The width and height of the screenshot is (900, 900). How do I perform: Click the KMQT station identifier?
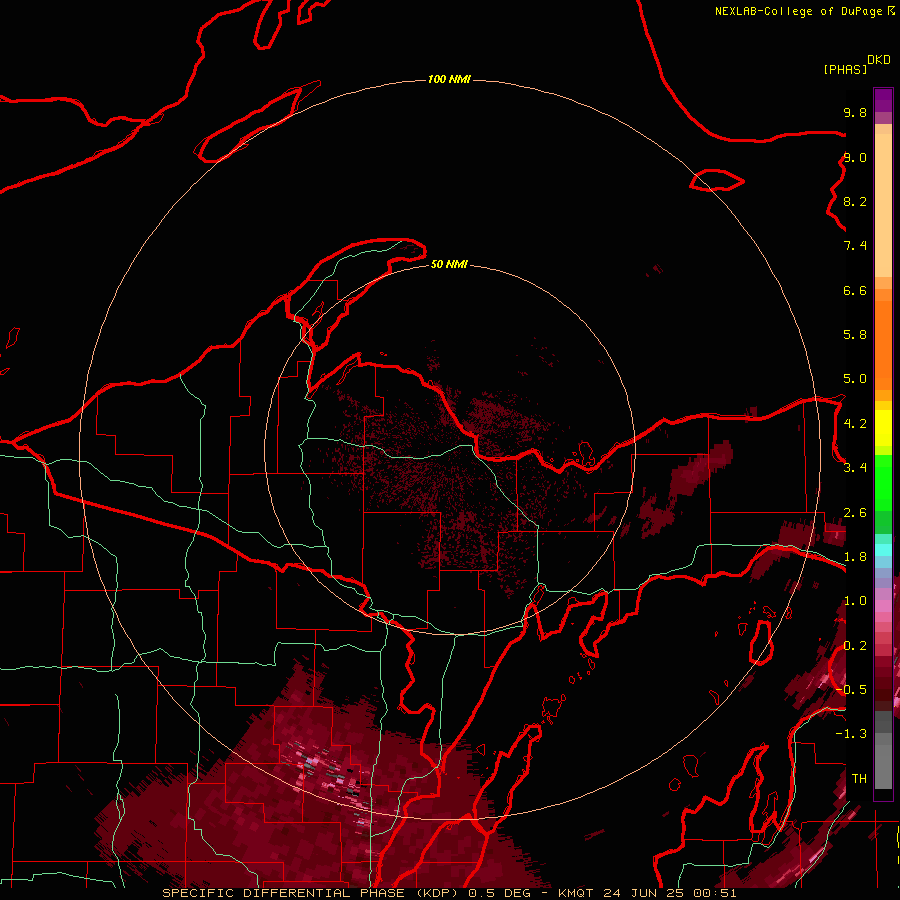[578, 893]
